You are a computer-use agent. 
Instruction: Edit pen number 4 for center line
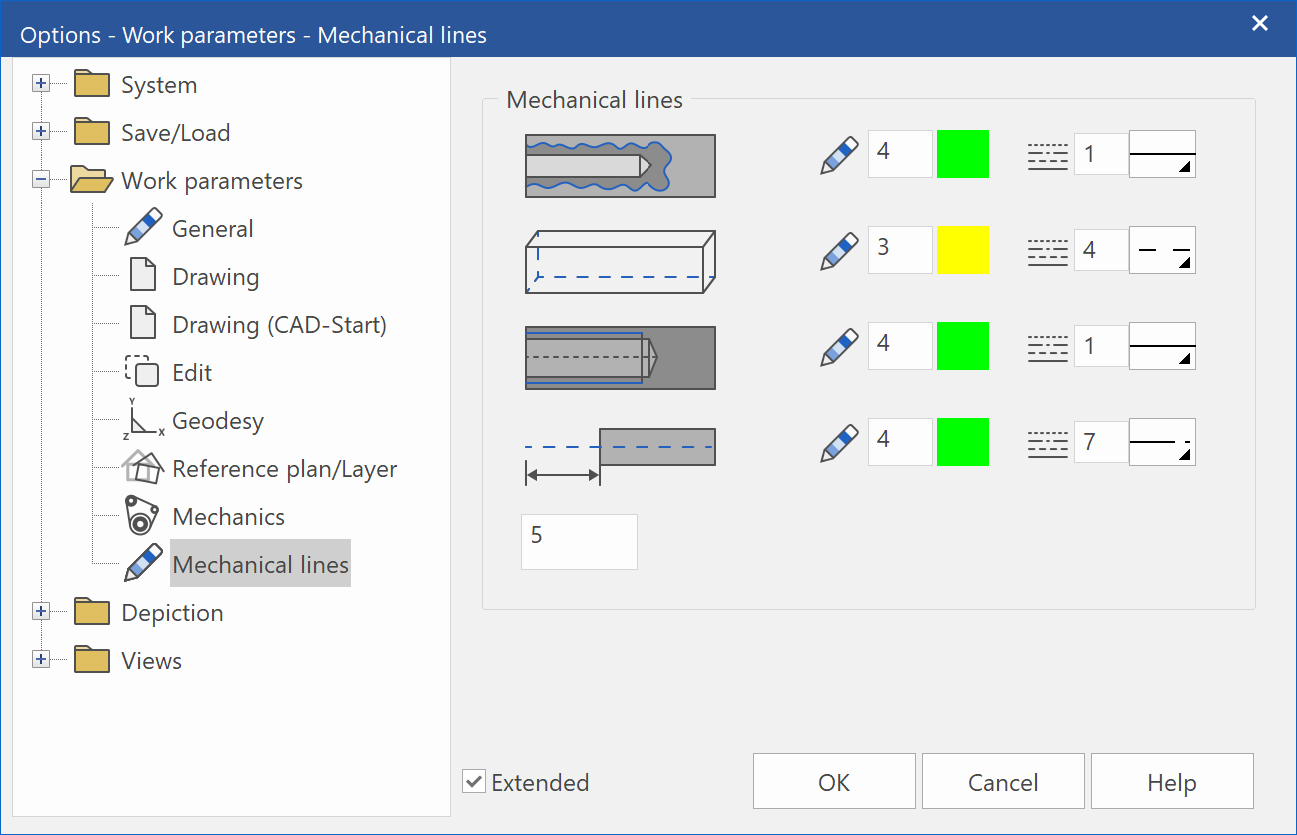click(900, 442)
